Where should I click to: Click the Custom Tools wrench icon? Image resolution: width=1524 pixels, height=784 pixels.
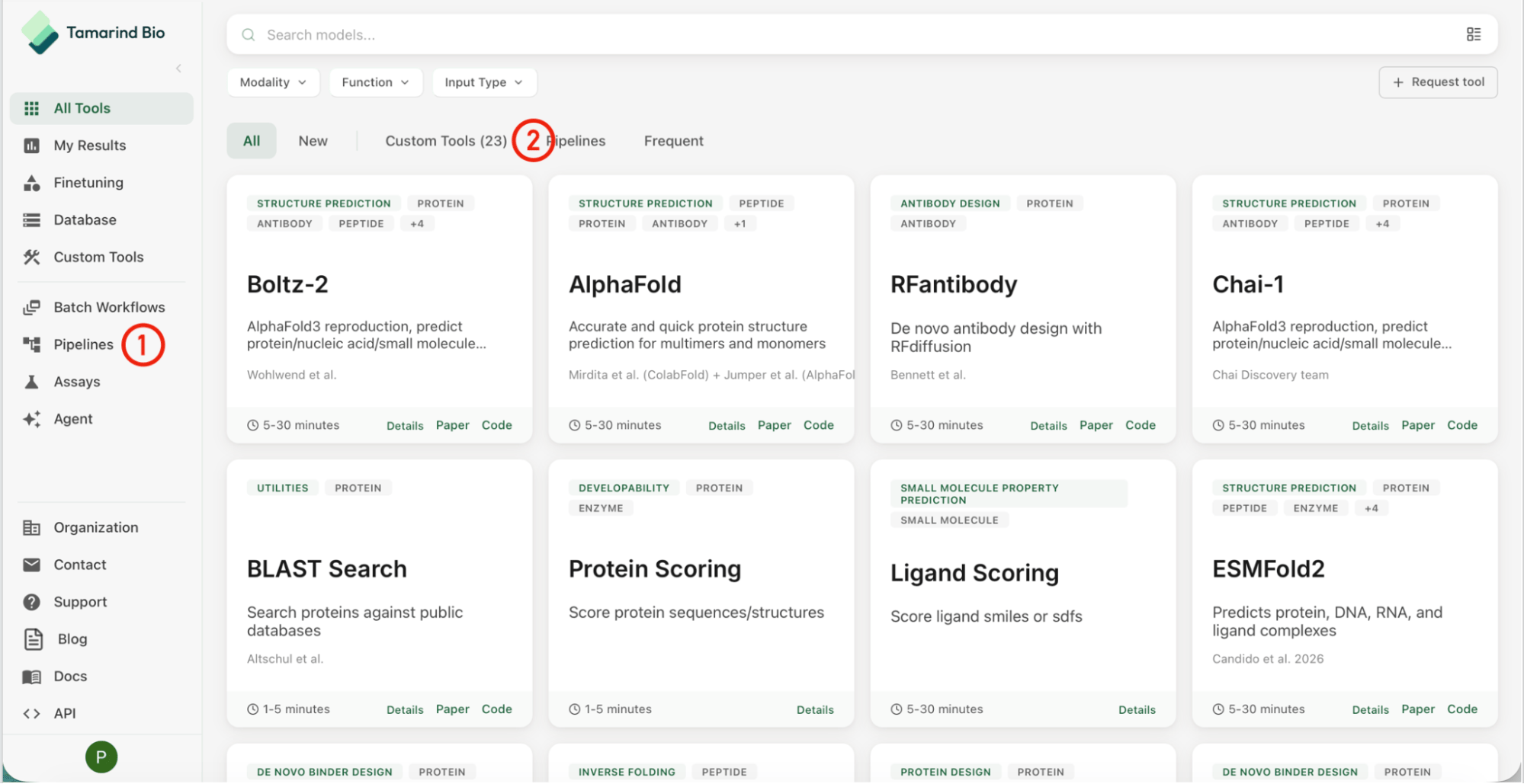[x=31, y=258]
